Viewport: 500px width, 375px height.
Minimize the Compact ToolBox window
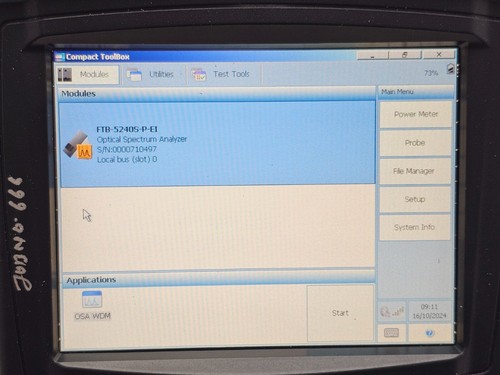[x=373, y=55]
